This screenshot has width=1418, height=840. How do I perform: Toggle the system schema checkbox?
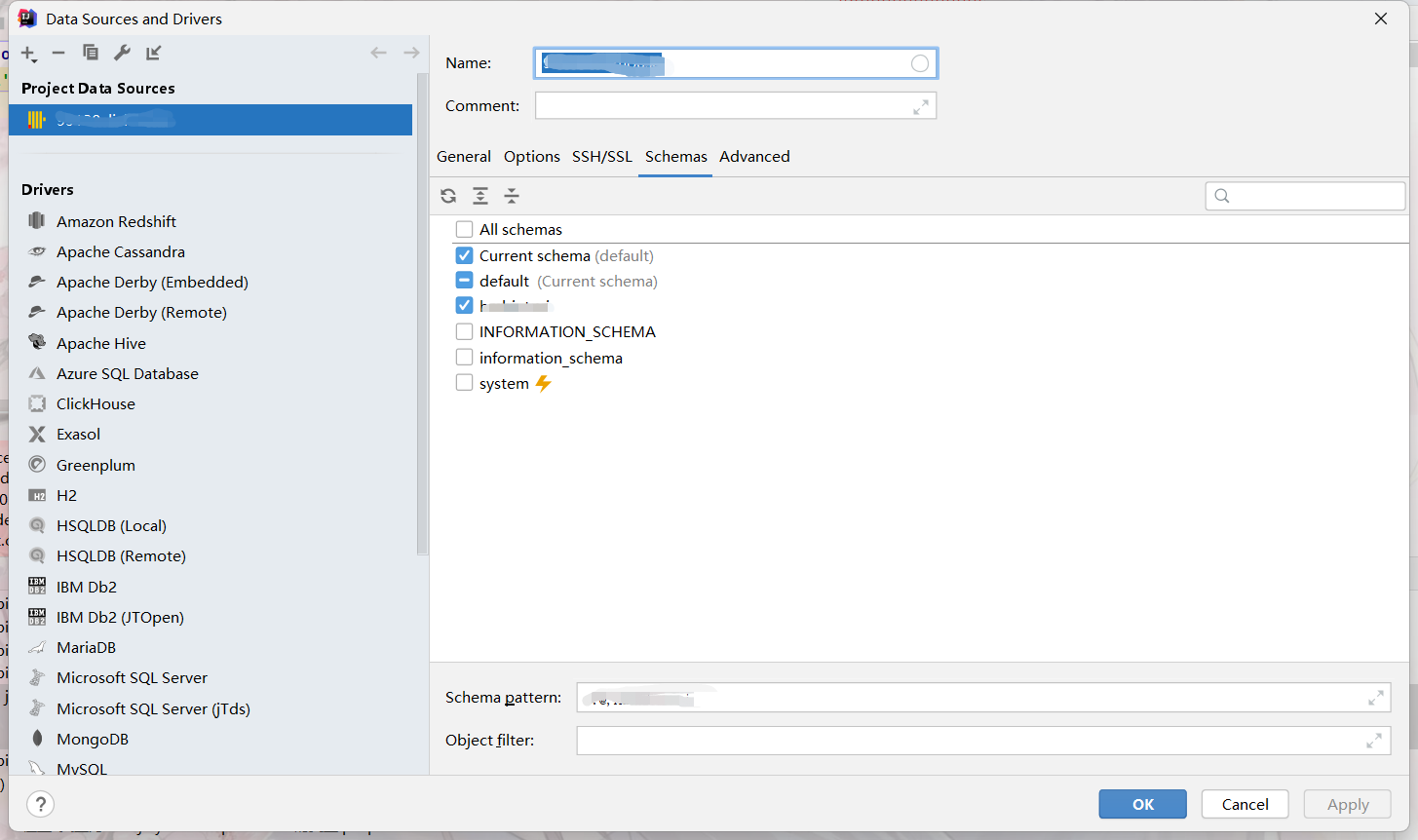click(465, 383)
